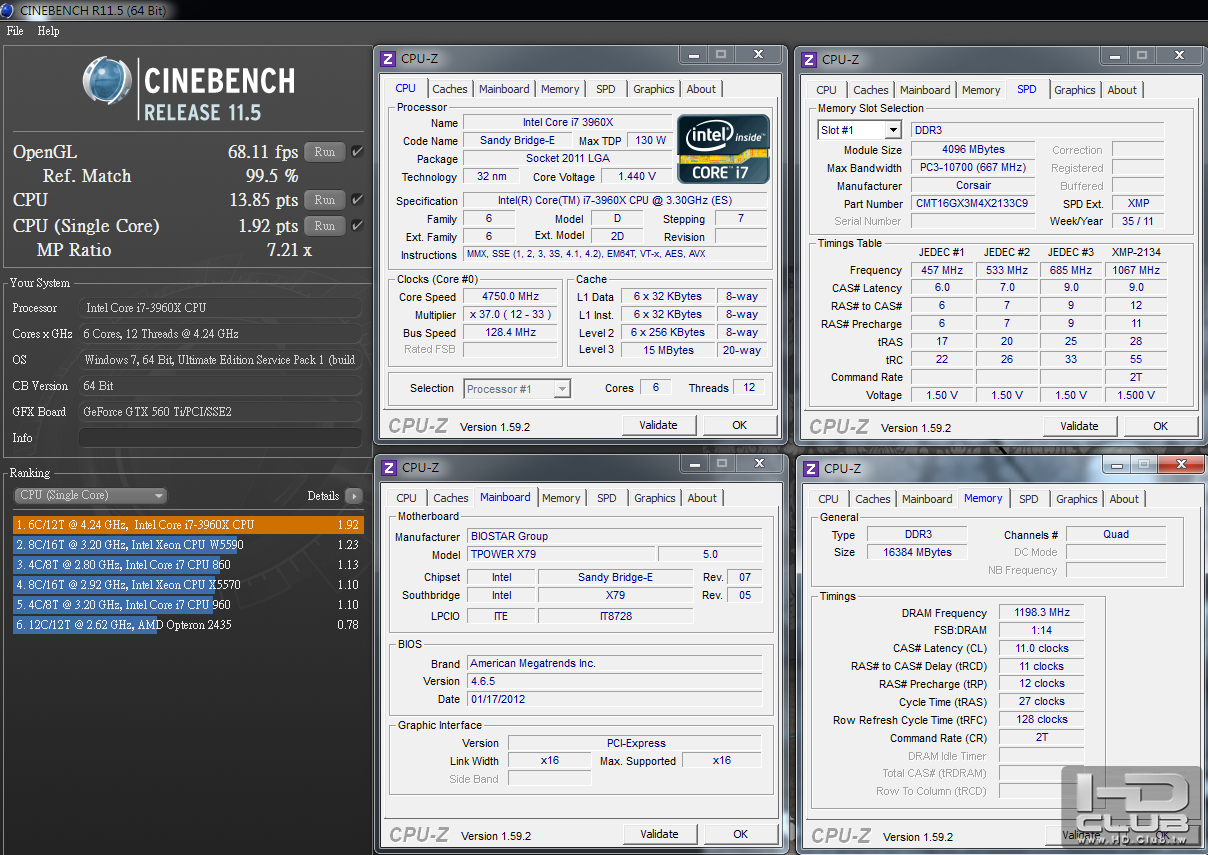The width and height of the screenshot is (1208, 855).
Task: Click the CPU-Z icon of the CPU tab window
Action: [x=388, y=59]
